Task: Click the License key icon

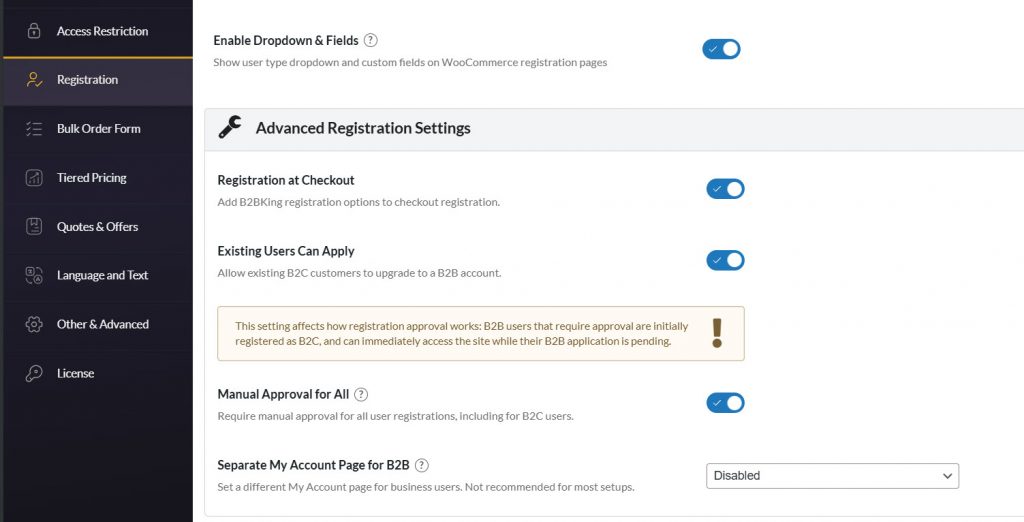Action: 34,374
